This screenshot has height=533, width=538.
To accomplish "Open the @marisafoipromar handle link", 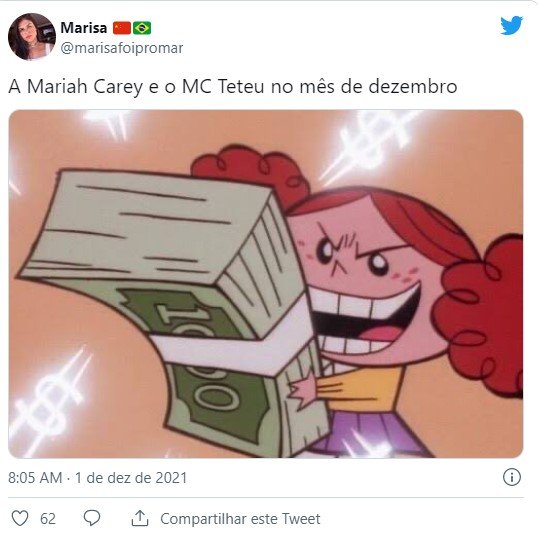I will click(x=122, y=48).
